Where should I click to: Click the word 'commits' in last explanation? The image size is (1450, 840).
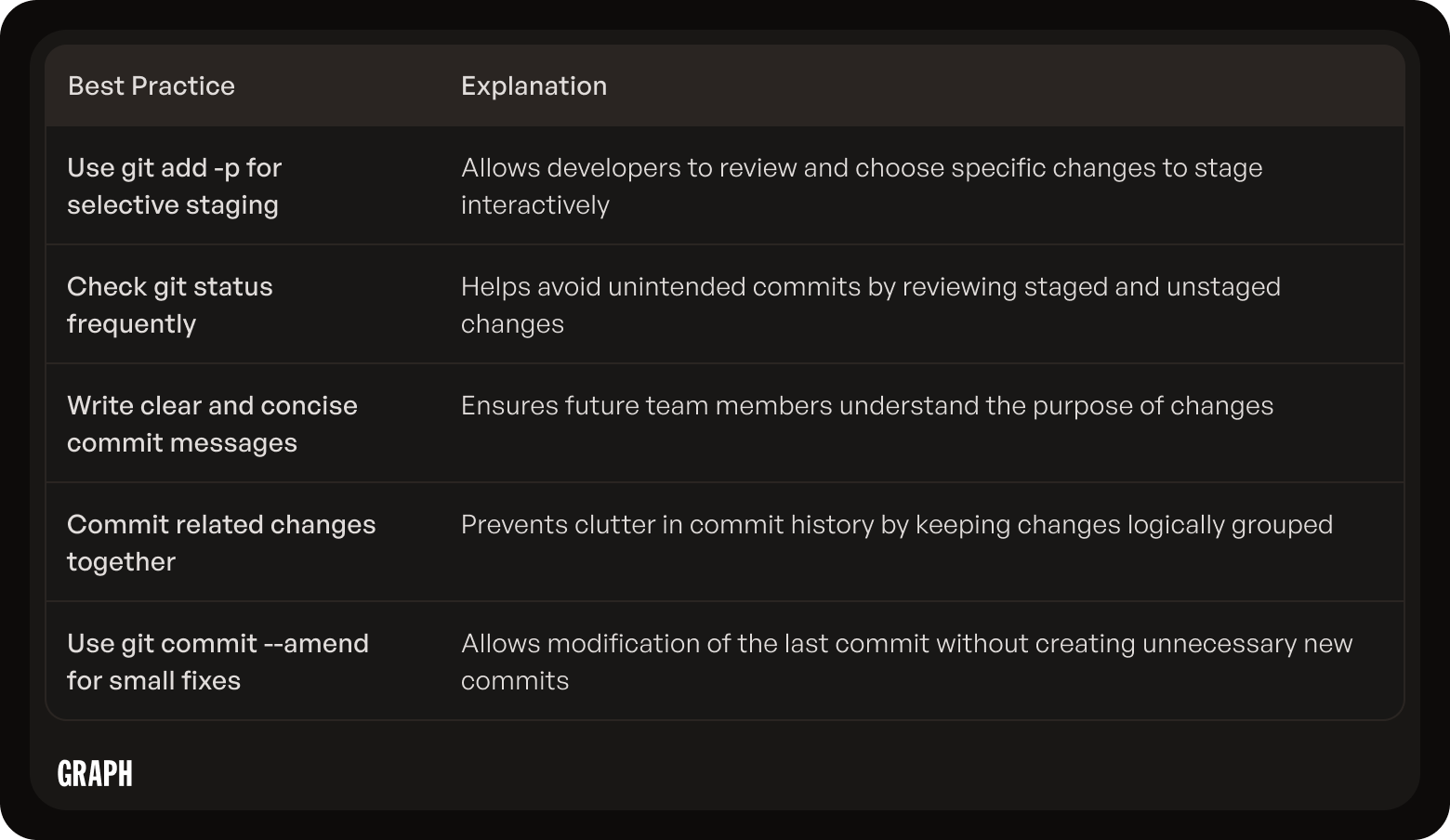515,681
